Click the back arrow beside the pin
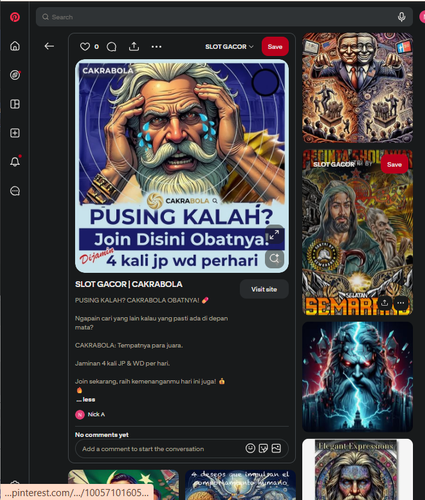Image resolution: width=425 pixels, height=500 pixels. (49, 46)
